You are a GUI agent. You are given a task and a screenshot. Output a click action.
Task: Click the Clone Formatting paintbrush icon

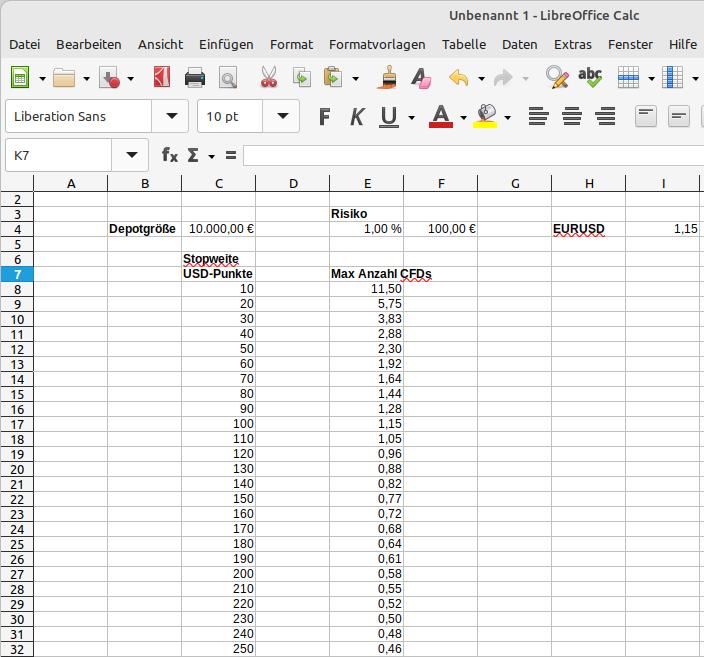(x=387, y=77)
